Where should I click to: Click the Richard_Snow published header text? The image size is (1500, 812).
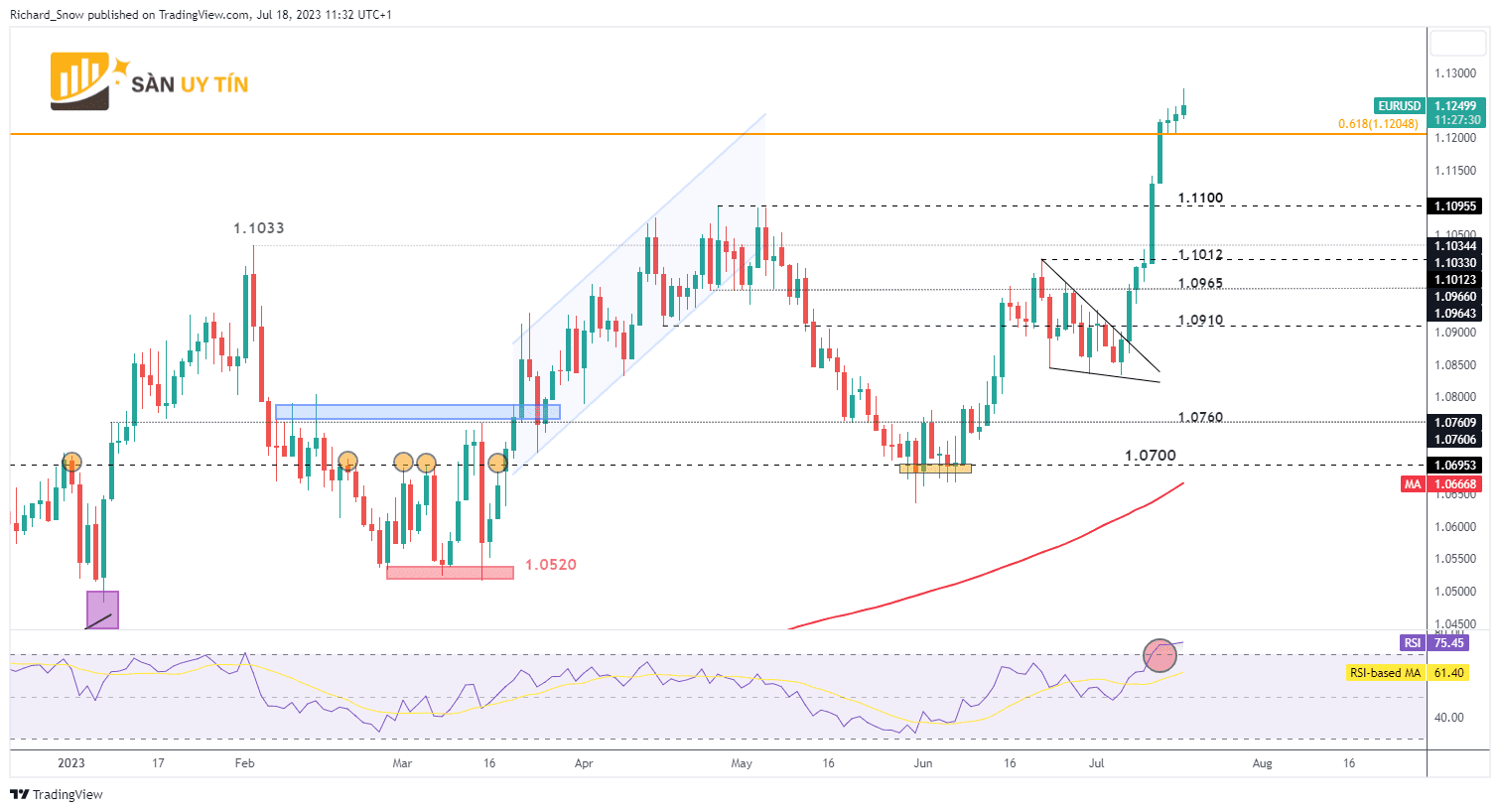click(x=202, y=15)
